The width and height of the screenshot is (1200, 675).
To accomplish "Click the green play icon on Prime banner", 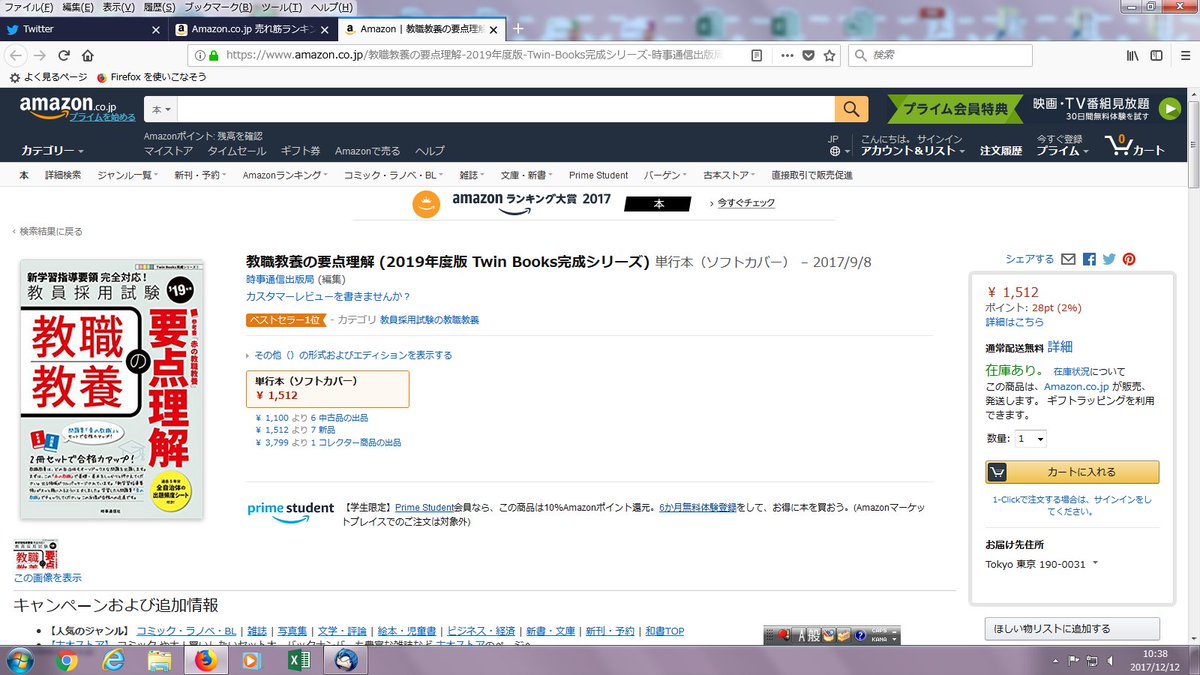I will coord(1171,109).
